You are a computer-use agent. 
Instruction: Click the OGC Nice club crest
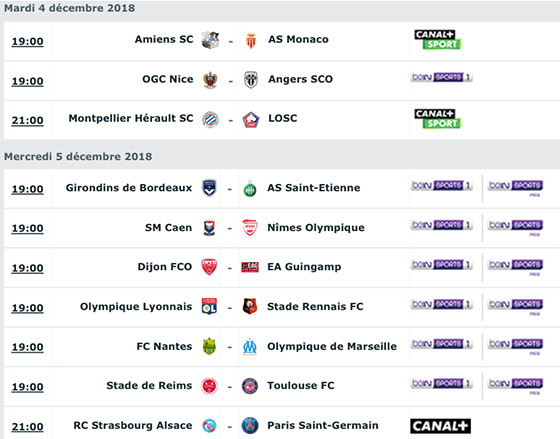(x=210, y=80)
